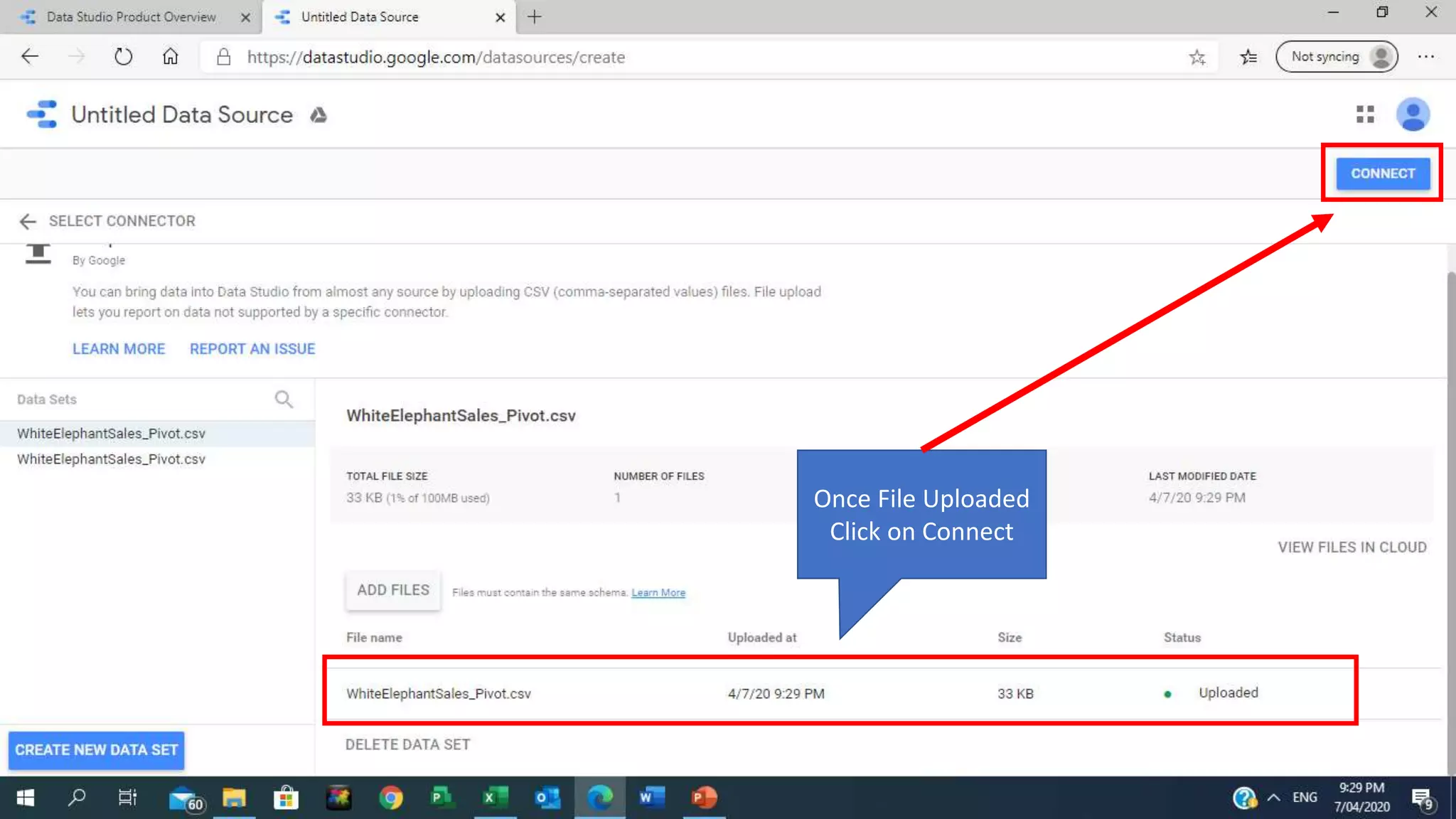1456x819 pixels.
Task: Open Windows taskbar search
Action: coord(77,798)
